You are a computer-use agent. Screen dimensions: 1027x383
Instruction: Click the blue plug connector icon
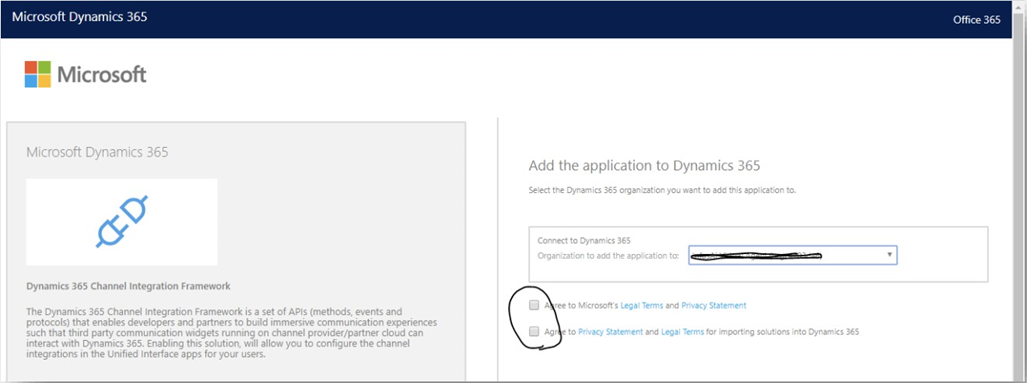coord(122,221)
